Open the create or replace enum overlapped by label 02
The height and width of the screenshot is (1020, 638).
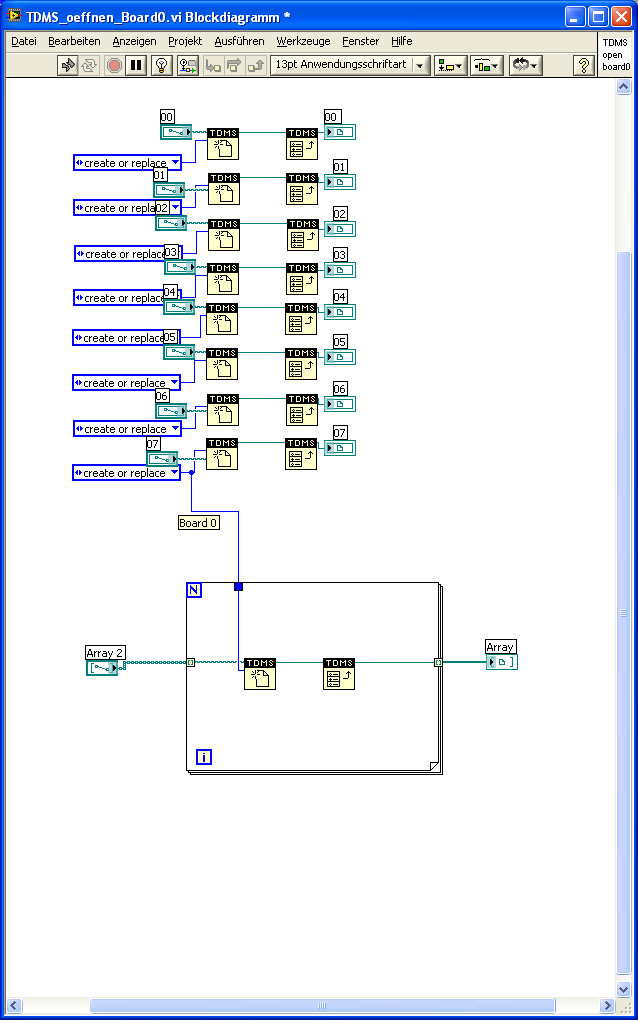127,208
